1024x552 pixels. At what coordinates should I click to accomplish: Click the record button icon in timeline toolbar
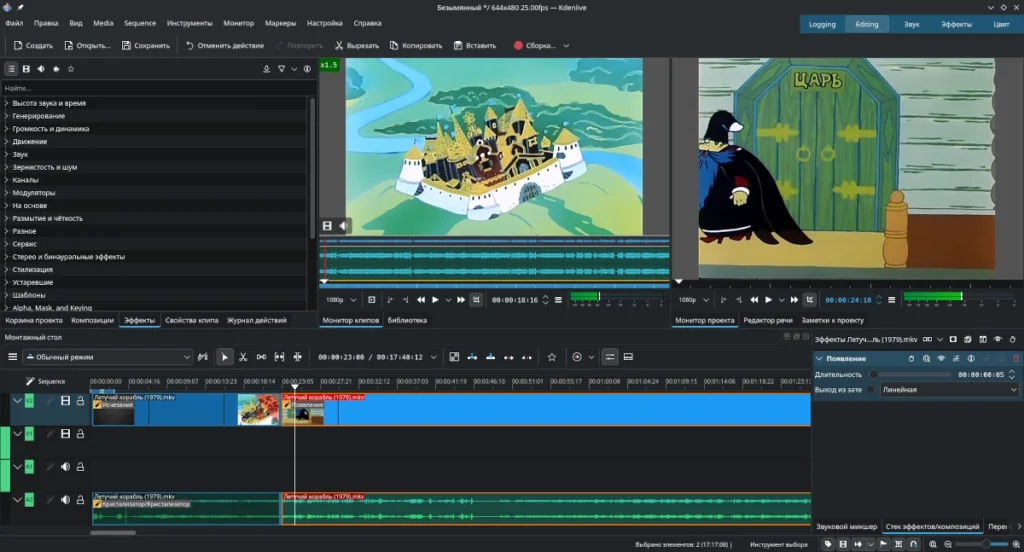pos(577,357)
